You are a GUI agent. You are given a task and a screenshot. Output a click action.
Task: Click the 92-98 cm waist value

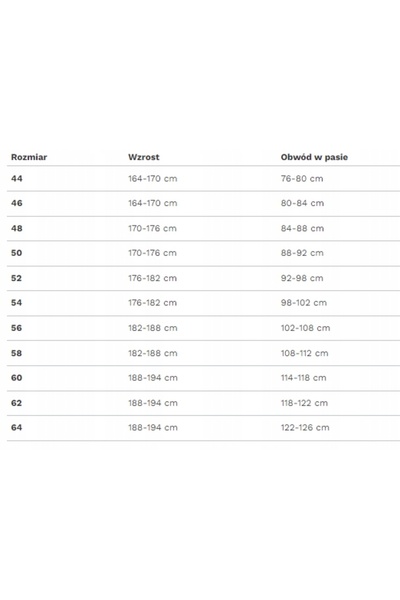[302, 278]
